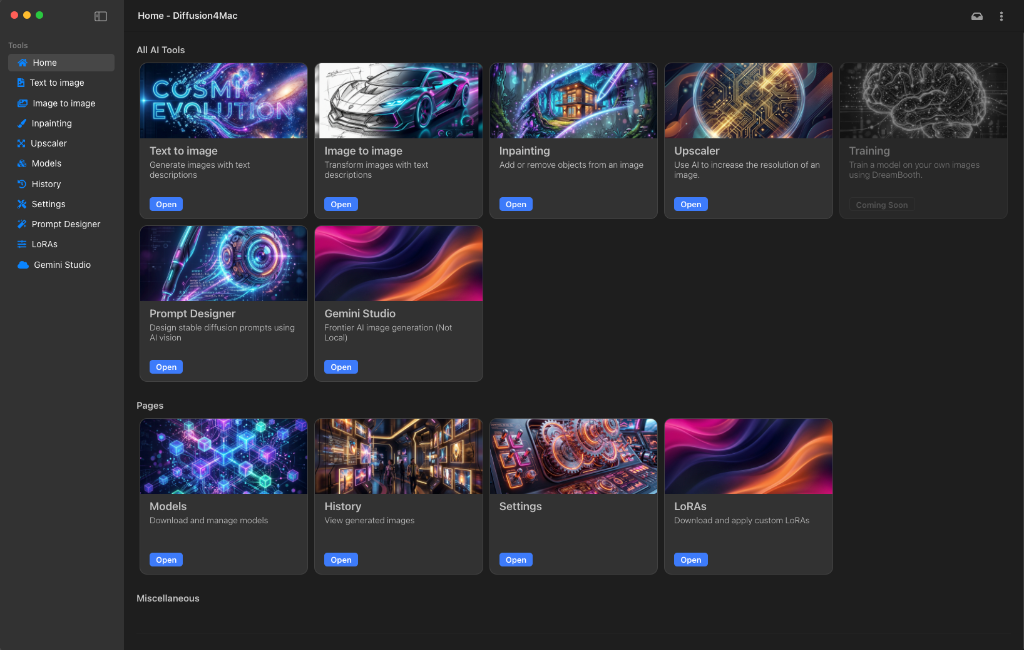This screenshot has width=1024, height=650.
Task: Click 'Generate images with text descriptions' text
Action: (x=200, y=170)
